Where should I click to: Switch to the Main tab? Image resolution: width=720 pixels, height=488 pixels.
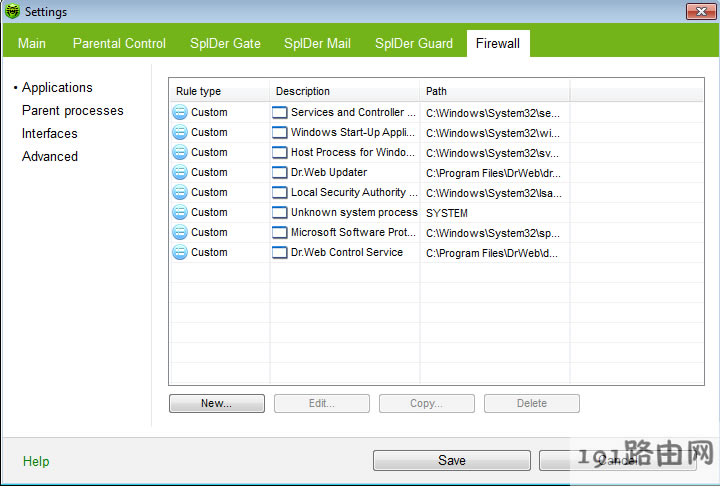tap(32, 43)
